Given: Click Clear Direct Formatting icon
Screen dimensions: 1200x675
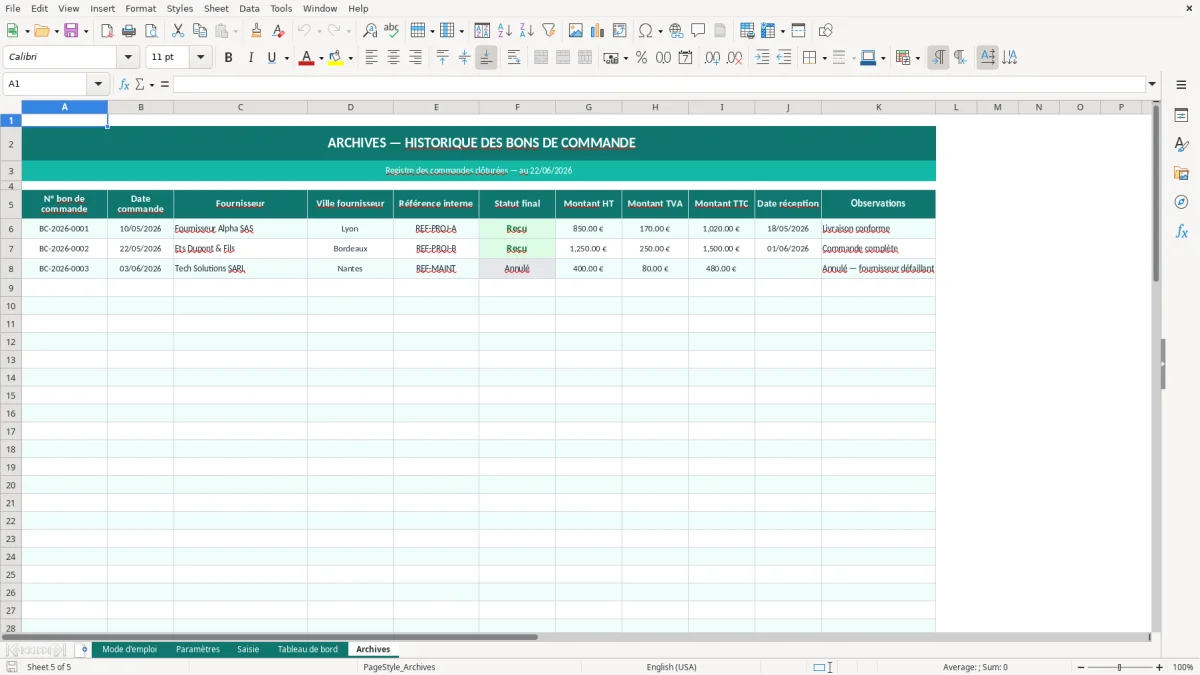Looking at the screenshot, I should click(x=279, y=31).
